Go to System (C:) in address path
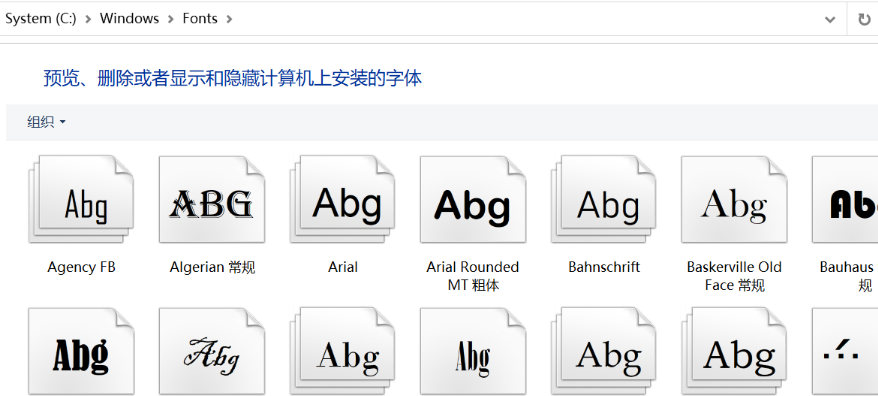878x396 pixels. pyautogui.click(x=40, y=18)
